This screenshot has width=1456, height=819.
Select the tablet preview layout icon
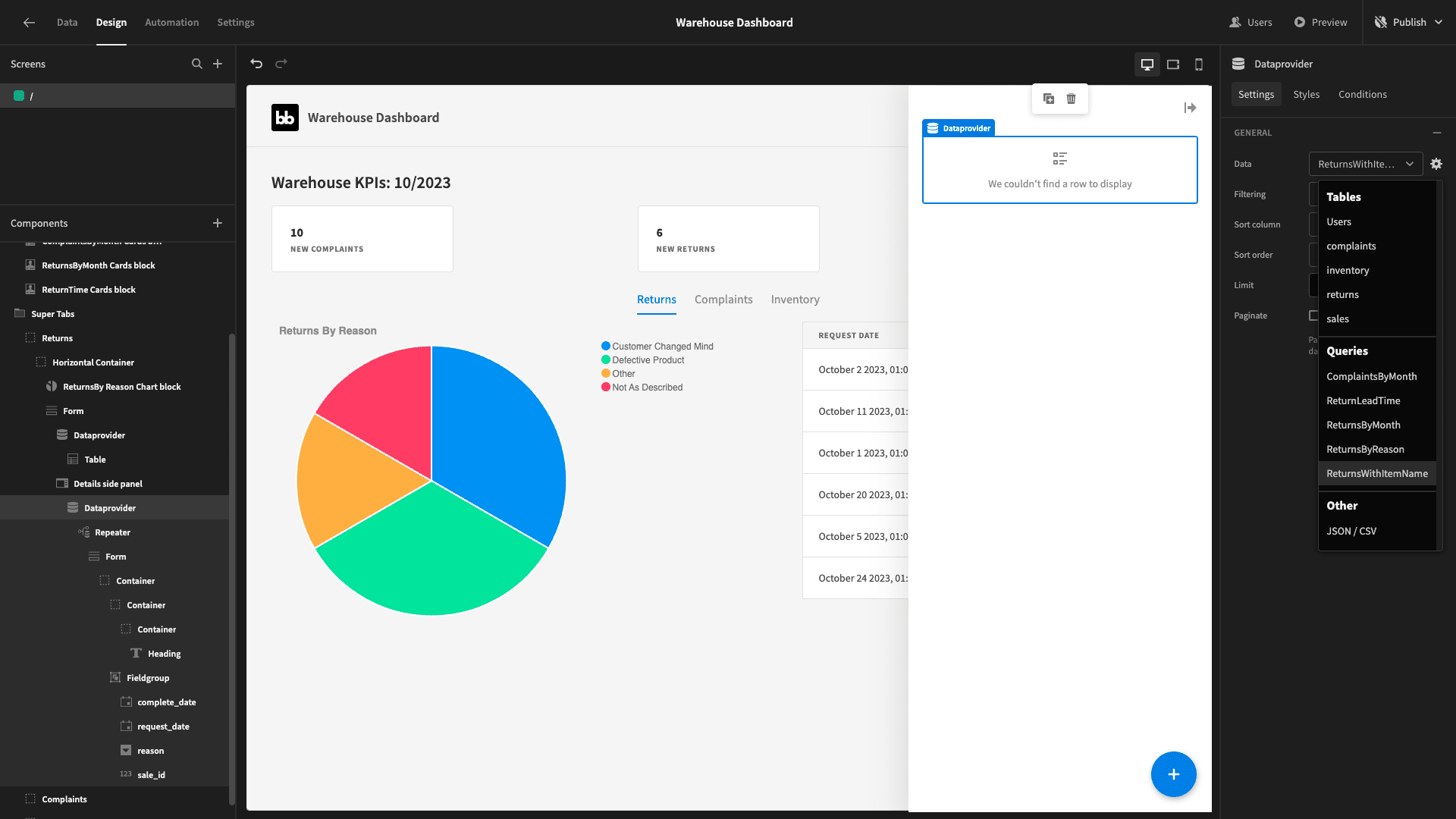pos(1173,64)
